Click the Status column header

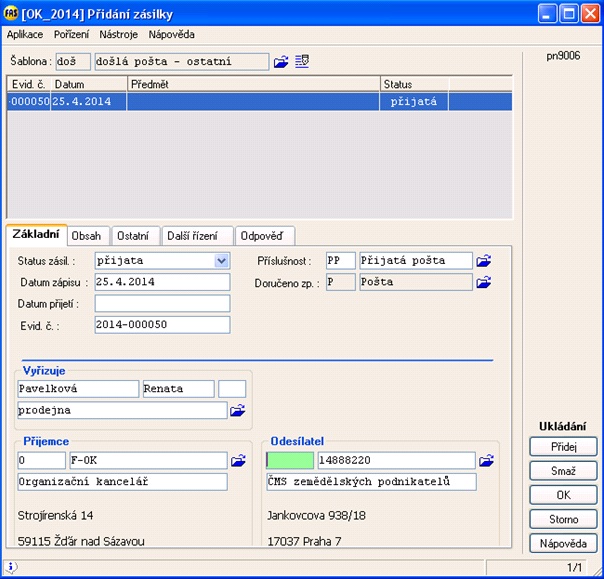click(x=414, y=84)
